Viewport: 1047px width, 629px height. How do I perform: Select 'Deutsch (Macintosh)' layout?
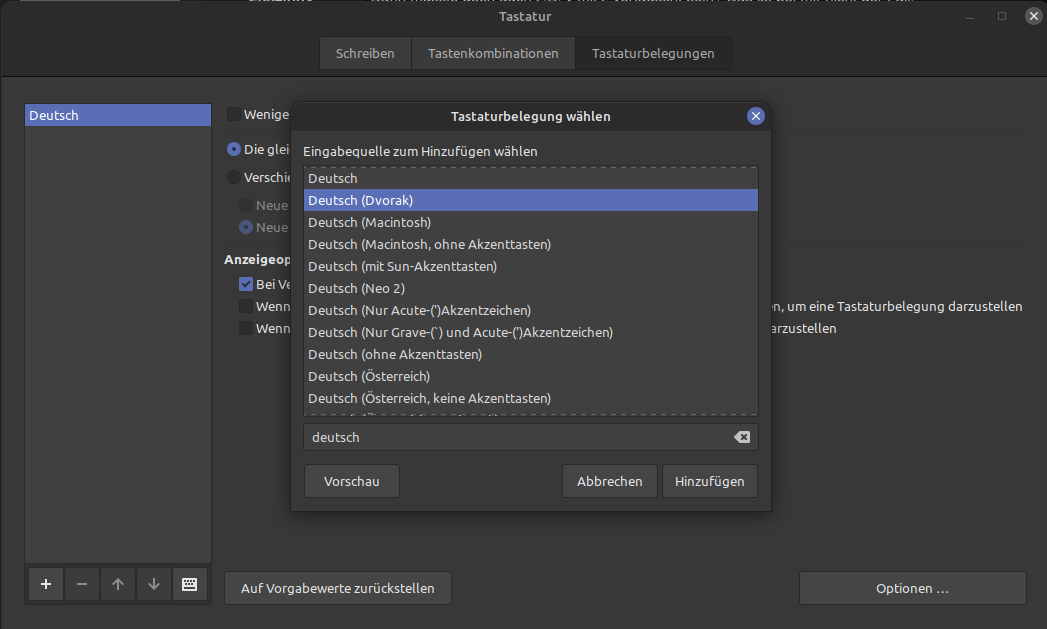531,222
